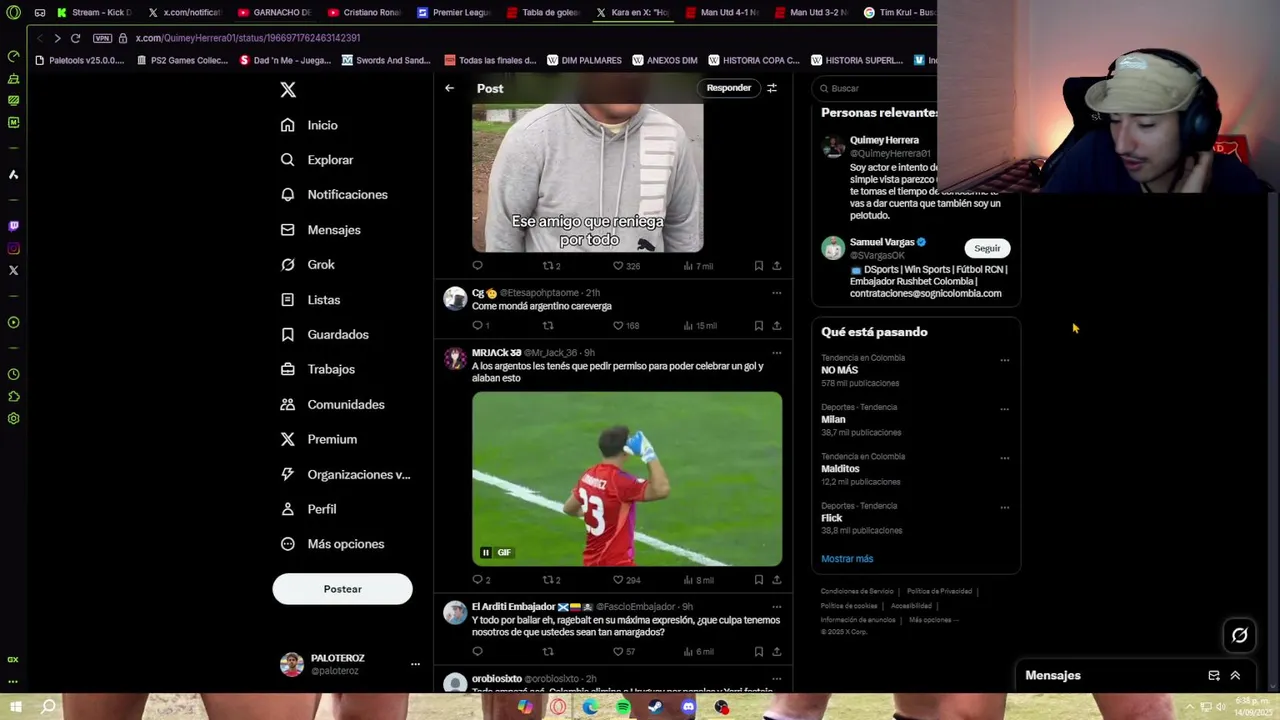
Task: Open Spotify from the Windows taskbar
Action: [x=623, y=707]
